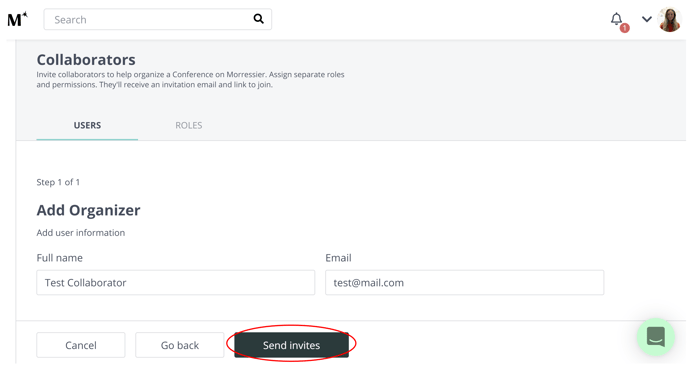Viewport: 688px width, 370px height.
Task: Click the Collaborators page heading
Action: pyautogui.click(x=86, y=60)
